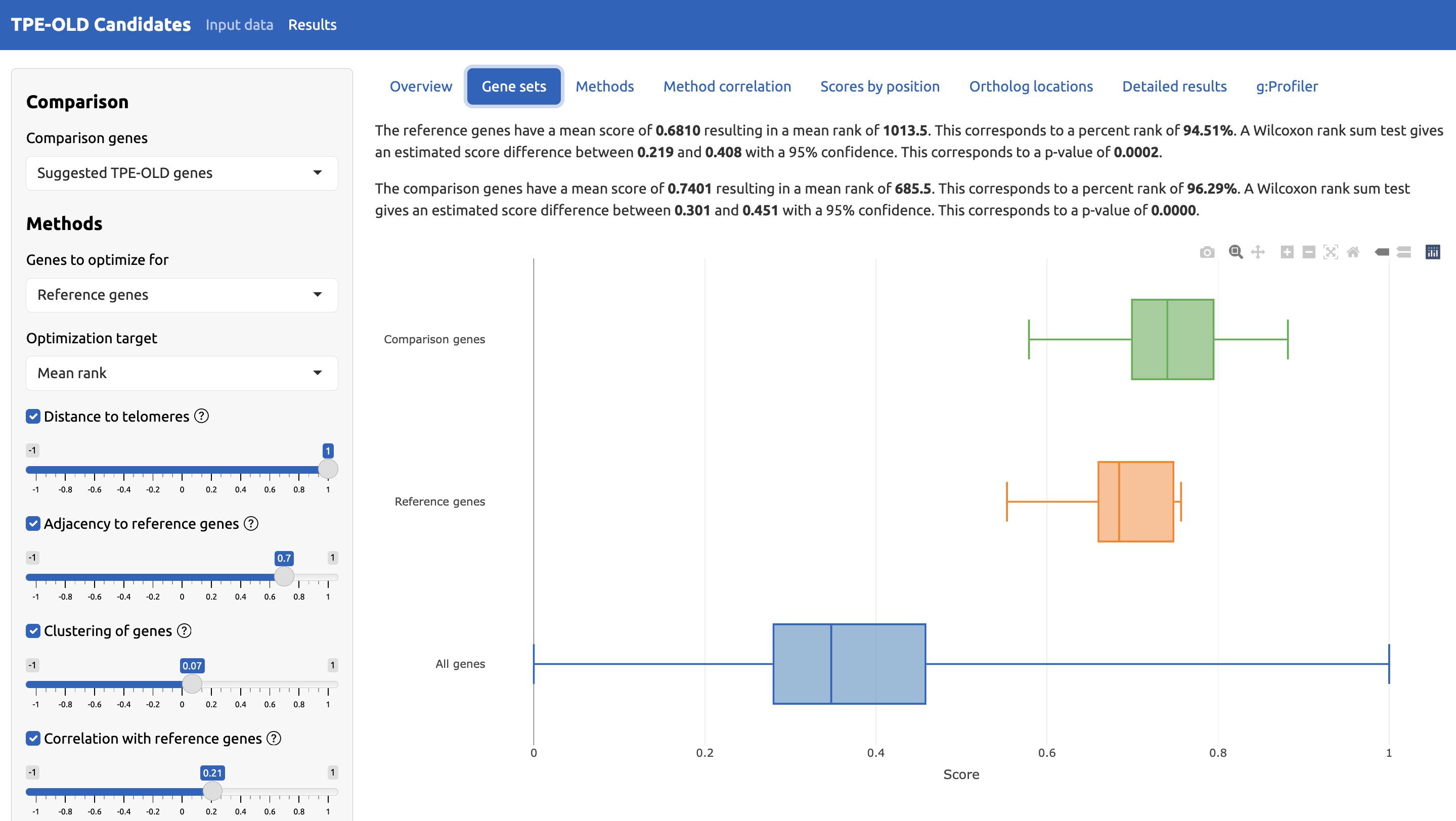Select the plot zoom tool
Image resolution: width=1456 pixels, height=821 pixels.
(x=1236, y=252)
